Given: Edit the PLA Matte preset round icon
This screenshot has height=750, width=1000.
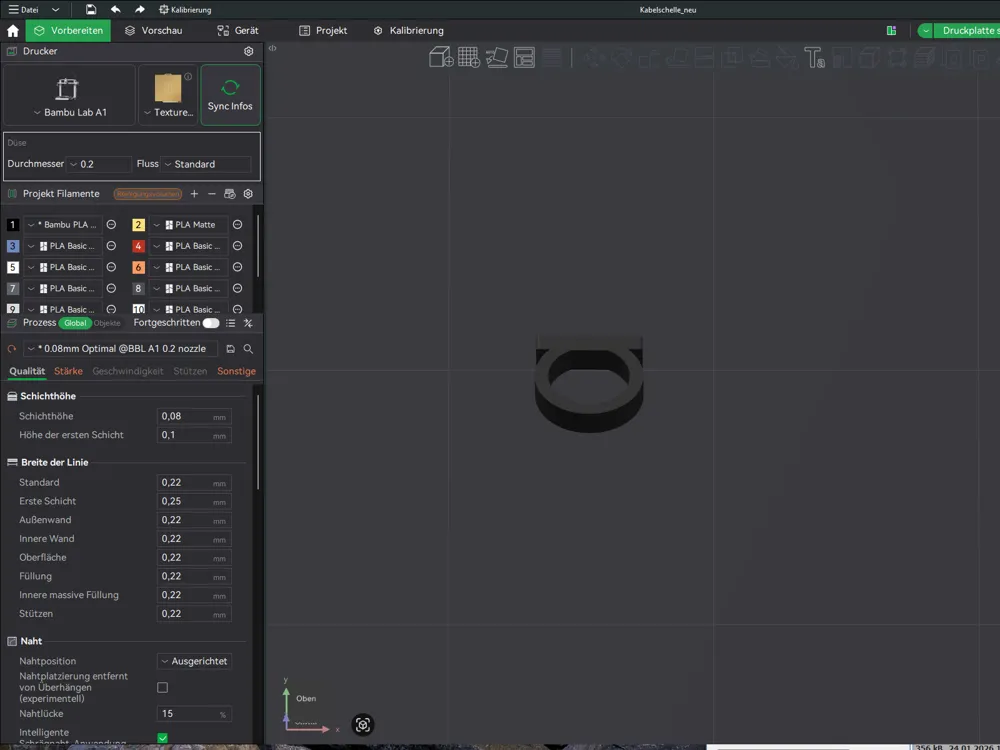Looking at the screenshot, I should click(x=237, y=224).
